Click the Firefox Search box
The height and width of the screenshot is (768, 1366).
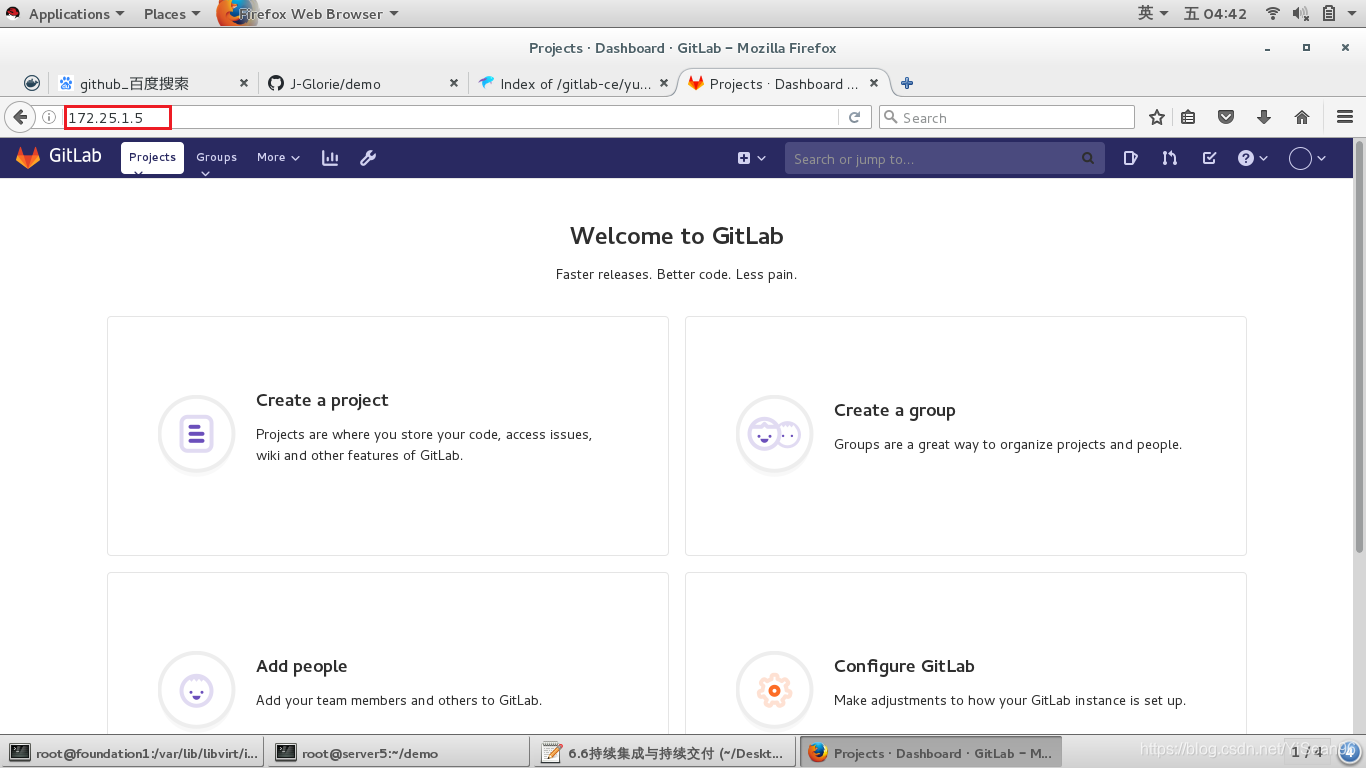[1006, 118]
